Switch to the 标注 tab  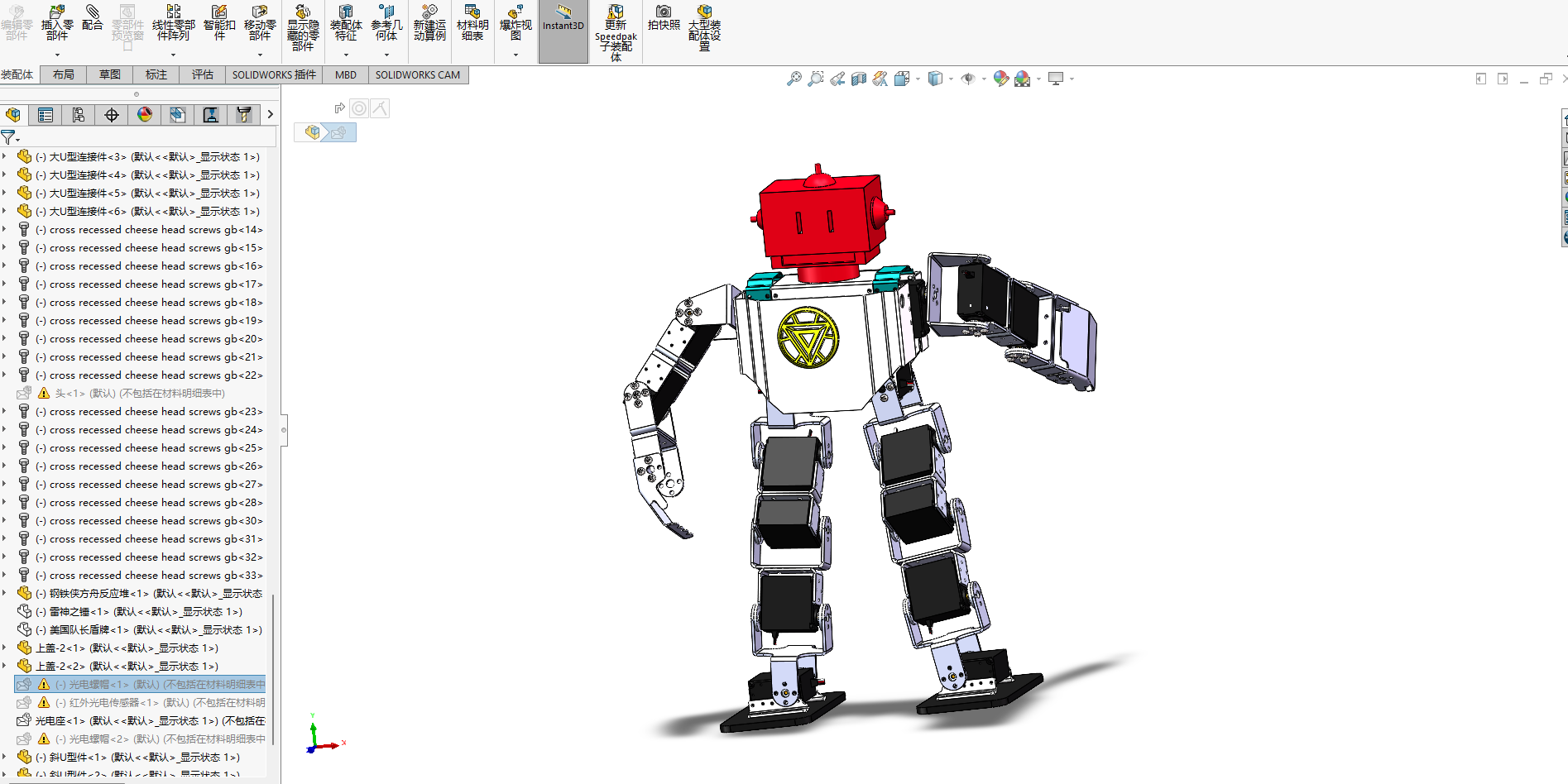(x=156, y=74)
